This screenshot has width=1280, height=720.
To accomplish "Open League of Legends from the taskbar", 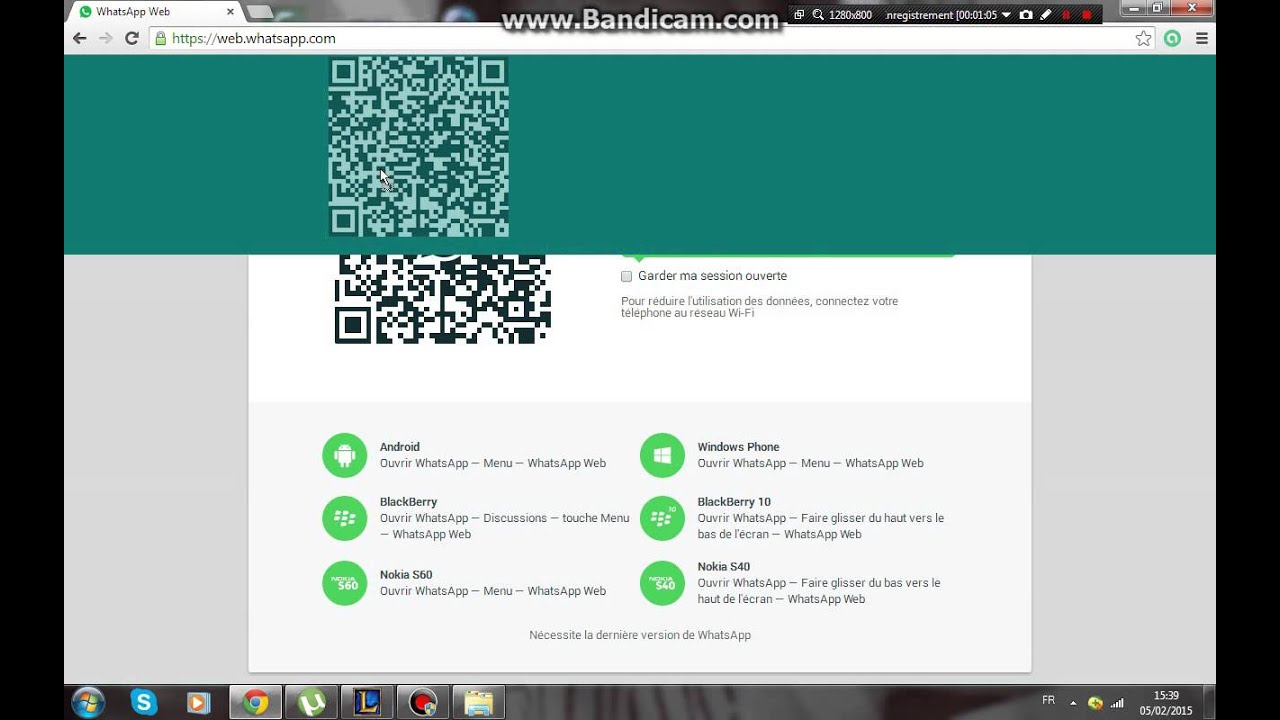I will point(367,703).
